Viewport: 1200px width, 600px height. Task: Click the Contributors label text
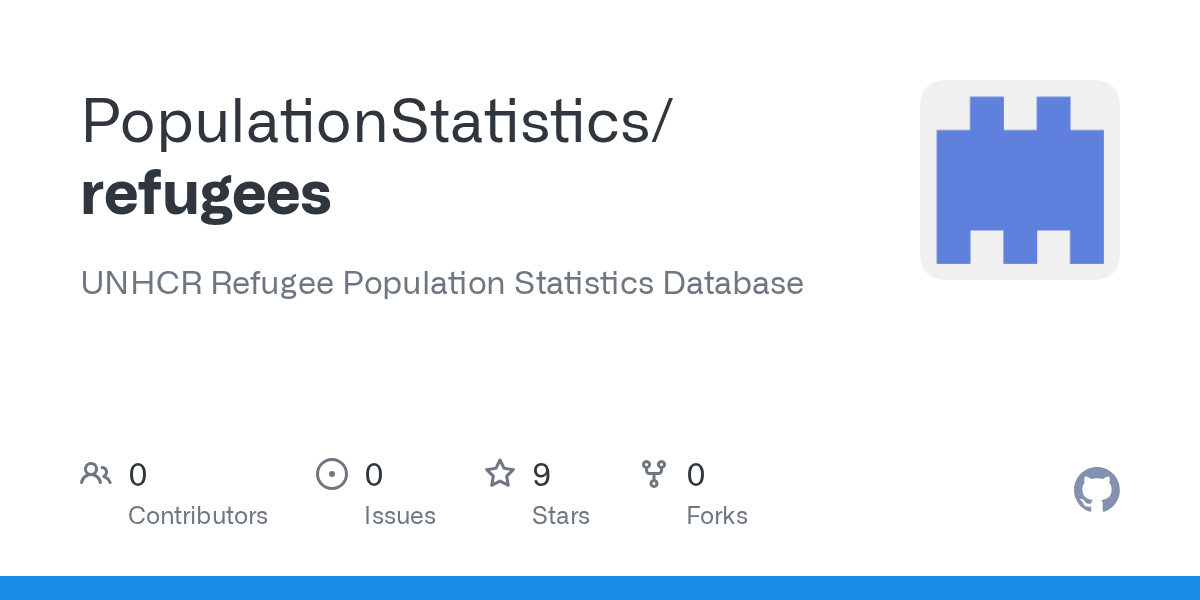coord(198,516)
